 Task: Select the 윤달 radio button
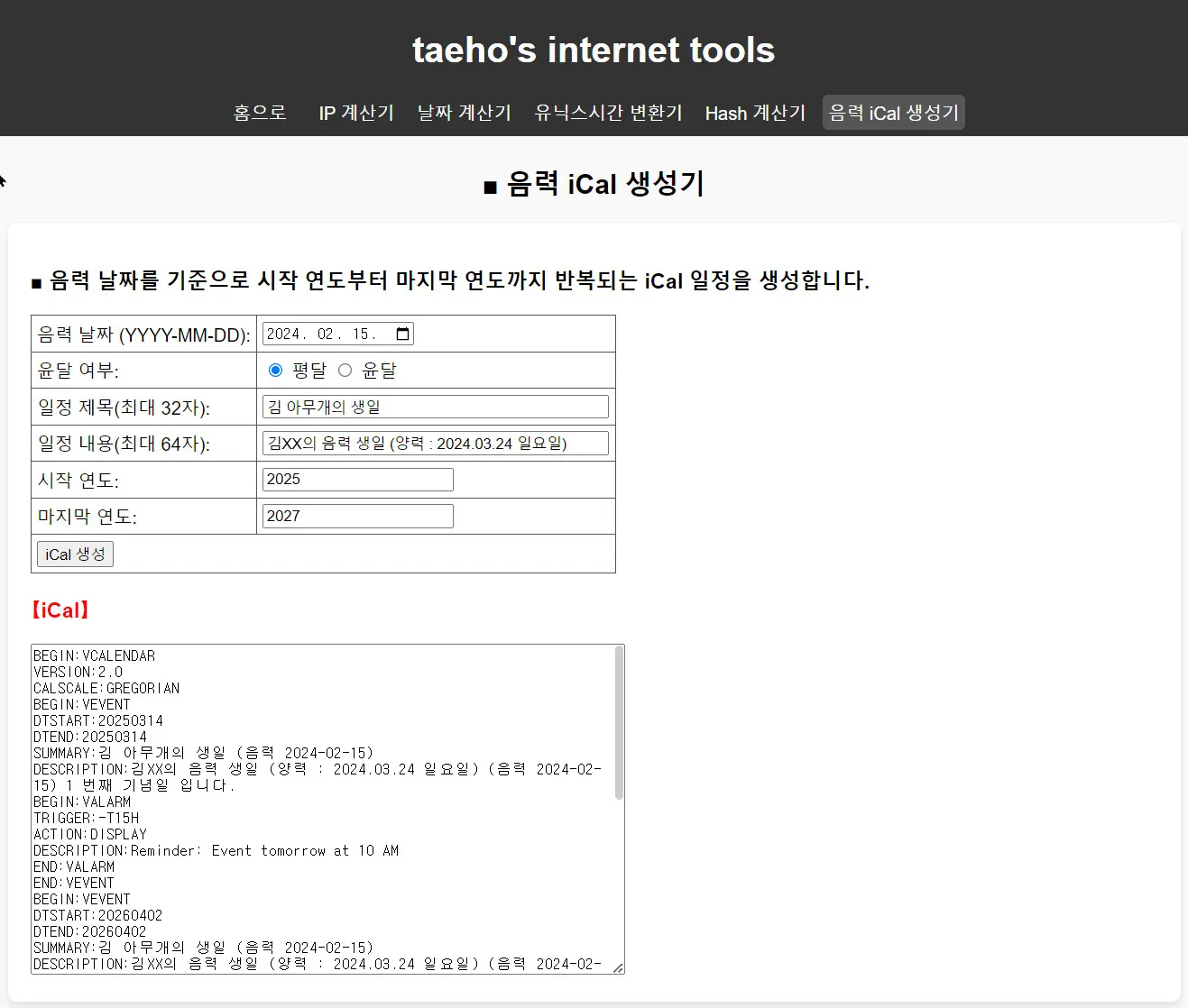pos(345,371)
